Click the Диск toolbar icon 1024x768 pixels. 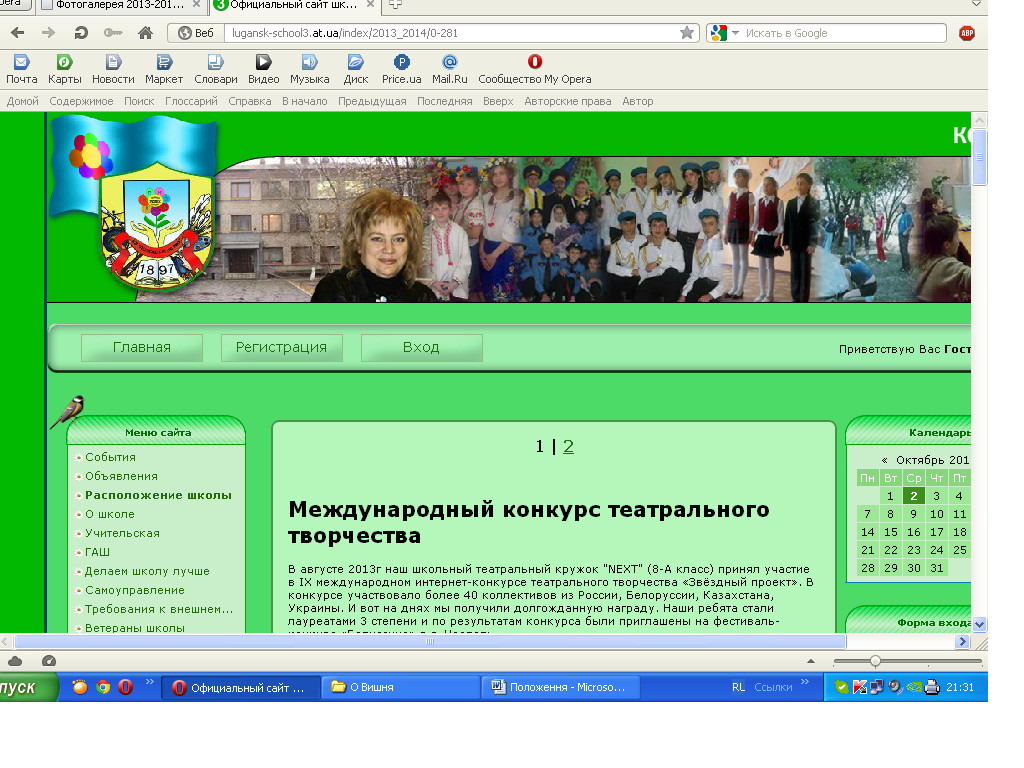click(355, 68)
